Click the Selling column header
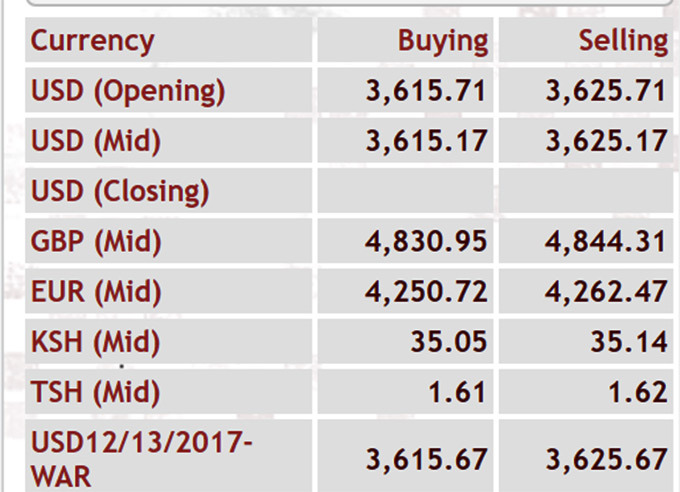 point(623,41)
